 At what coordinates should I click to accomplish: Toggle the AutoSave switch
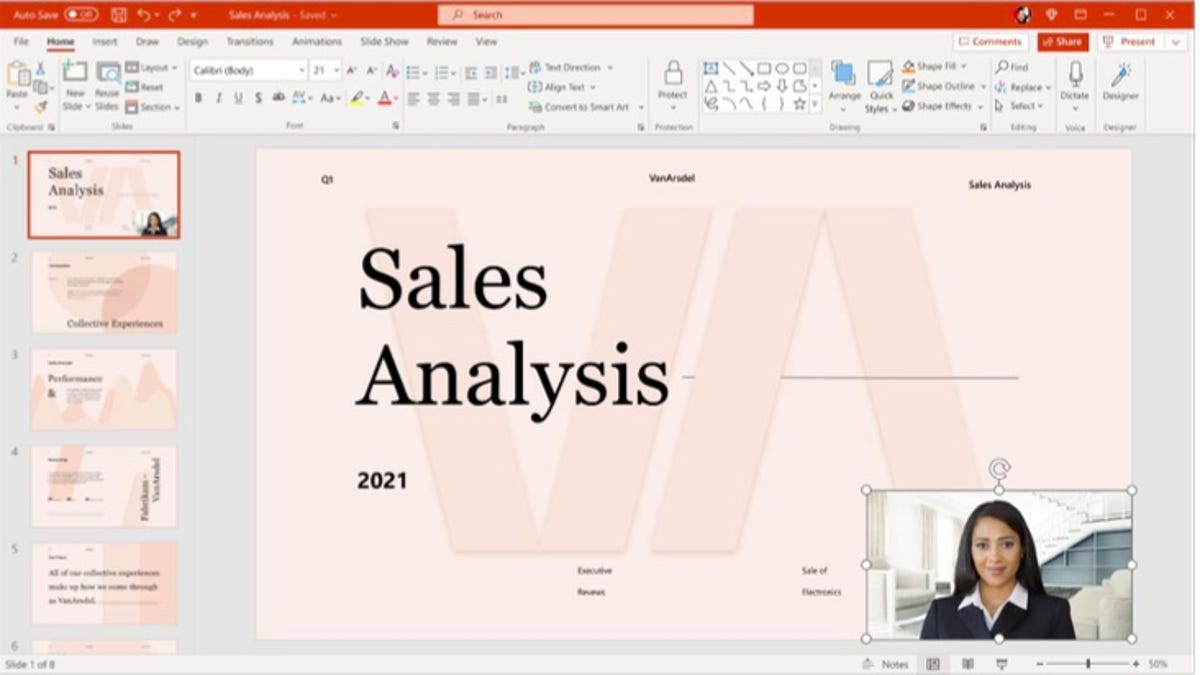pos(81,15)
